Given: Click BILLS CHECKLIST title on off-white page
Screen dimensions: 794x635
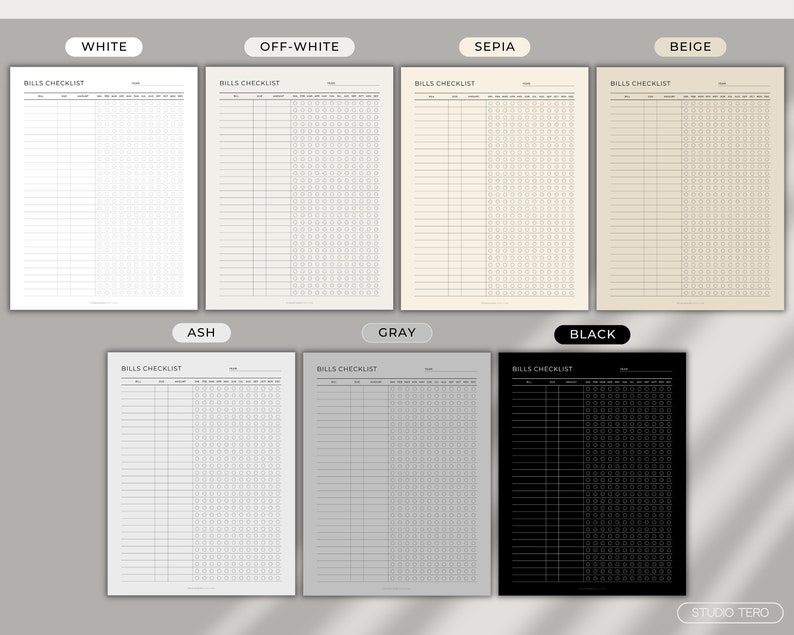Looking at the screenshot, I should click(x=249, y=83).
